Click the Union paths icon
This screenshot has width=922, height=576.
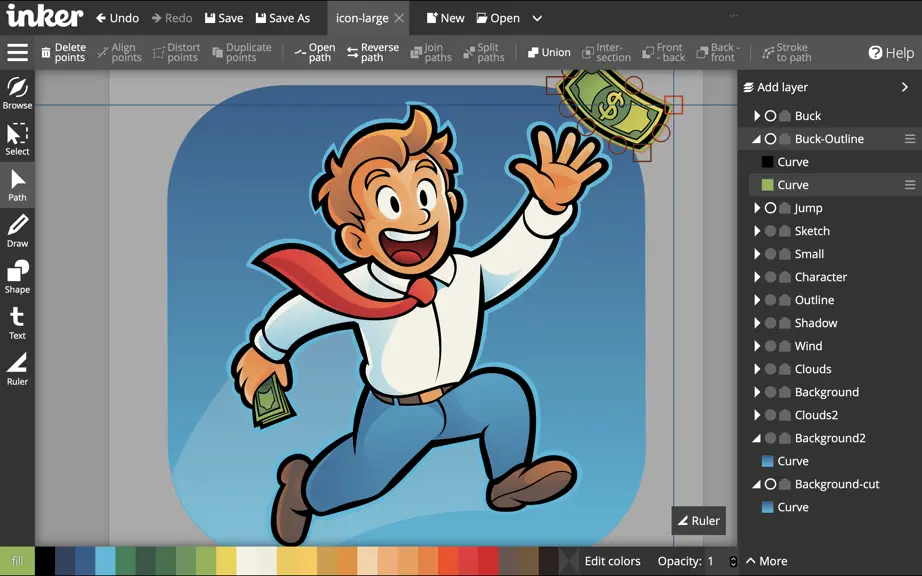549,52
